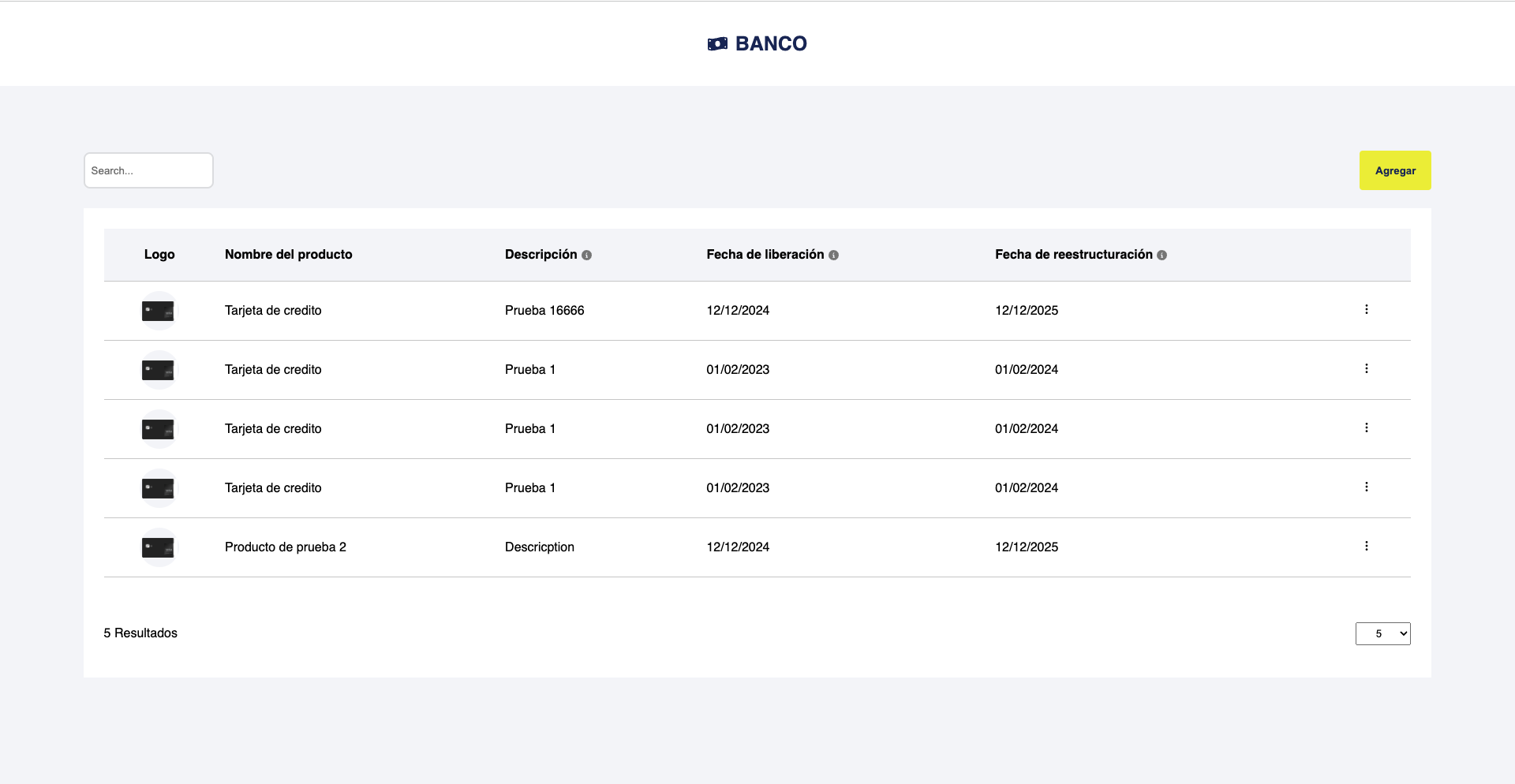Click the Agregar button
Image resolution: width=1515 pixels, height=784 pixels.
point(1394,170)
